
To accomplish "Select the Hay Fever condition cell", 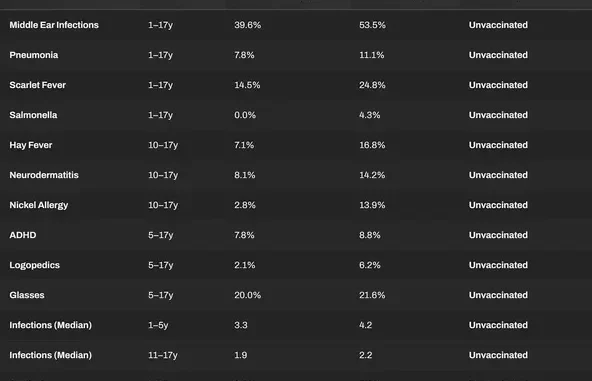I will pos(31,145).
